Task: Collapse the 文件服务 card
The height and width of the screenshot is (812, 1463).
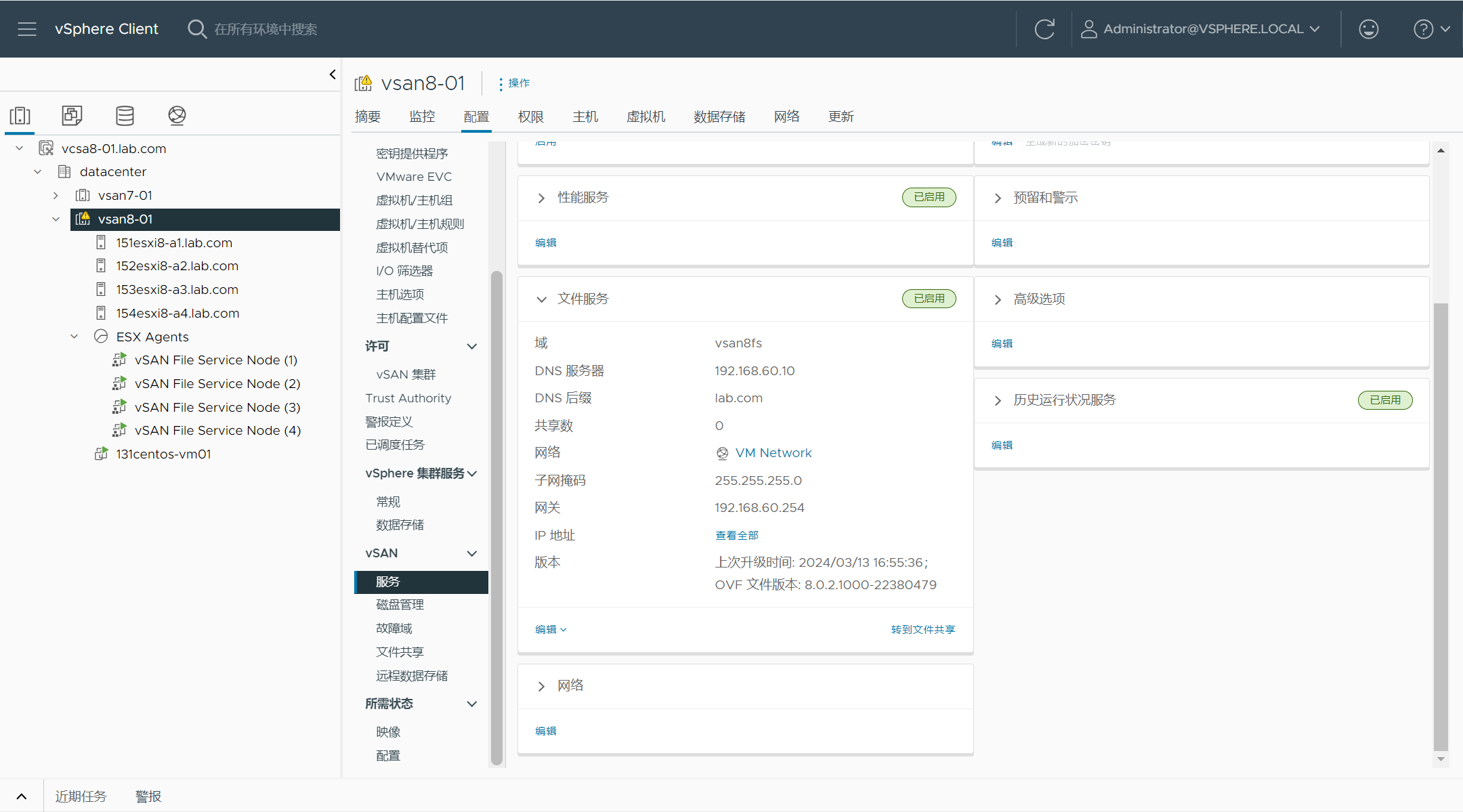Action: (x=541, y=299)
